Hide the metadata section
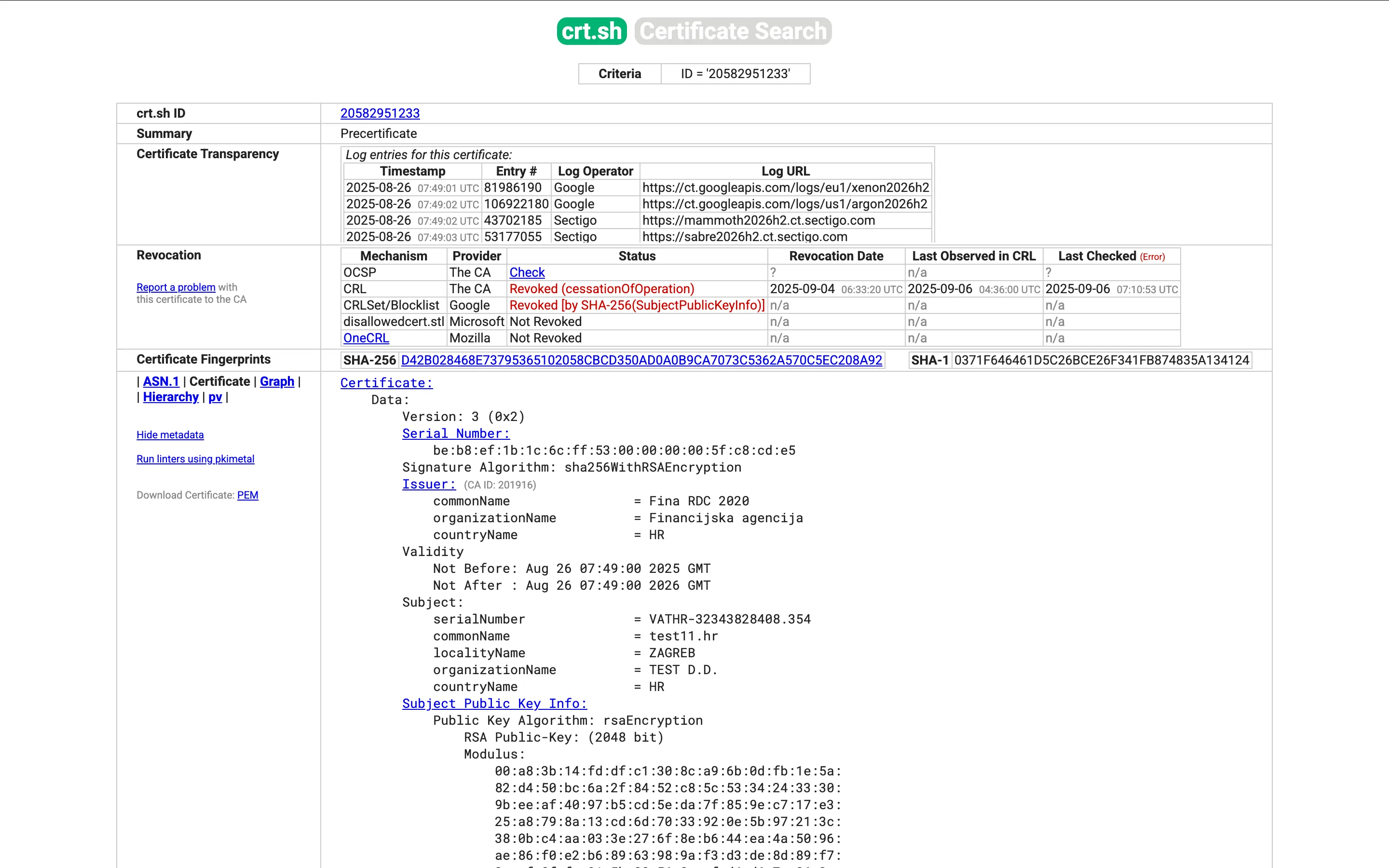1389x868 pixels. pyautogui.click(x=170, y=434)
